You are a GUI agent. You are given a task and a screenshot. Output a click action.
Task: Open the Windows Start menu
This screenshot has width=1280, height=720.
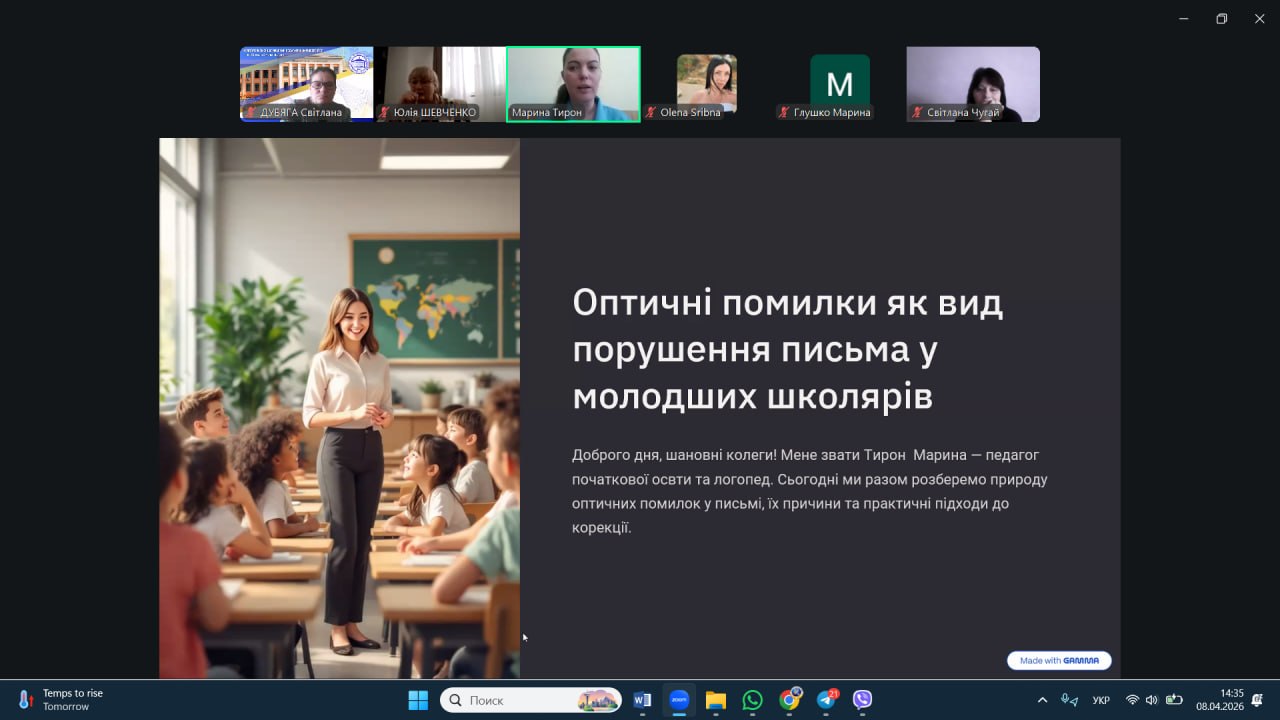[418, 700]
